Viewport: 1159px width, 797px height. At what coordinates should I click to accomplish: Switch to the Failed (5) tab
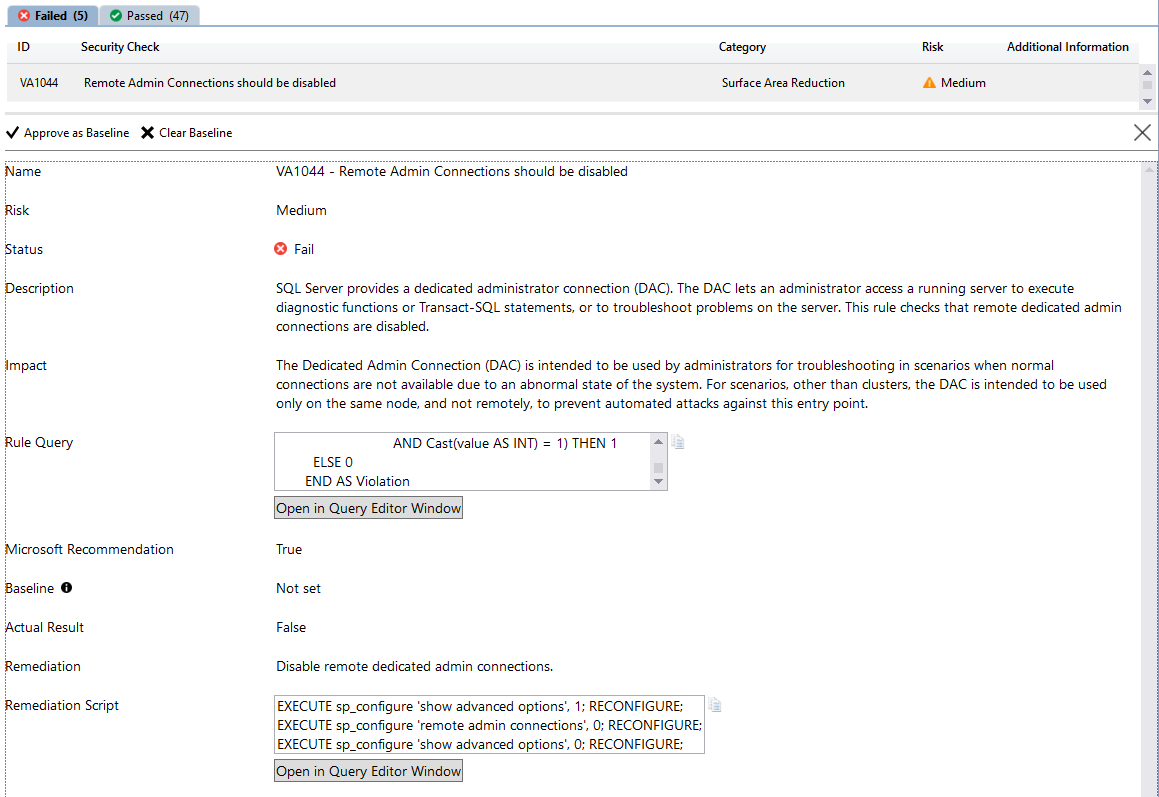tap(52, 15)
